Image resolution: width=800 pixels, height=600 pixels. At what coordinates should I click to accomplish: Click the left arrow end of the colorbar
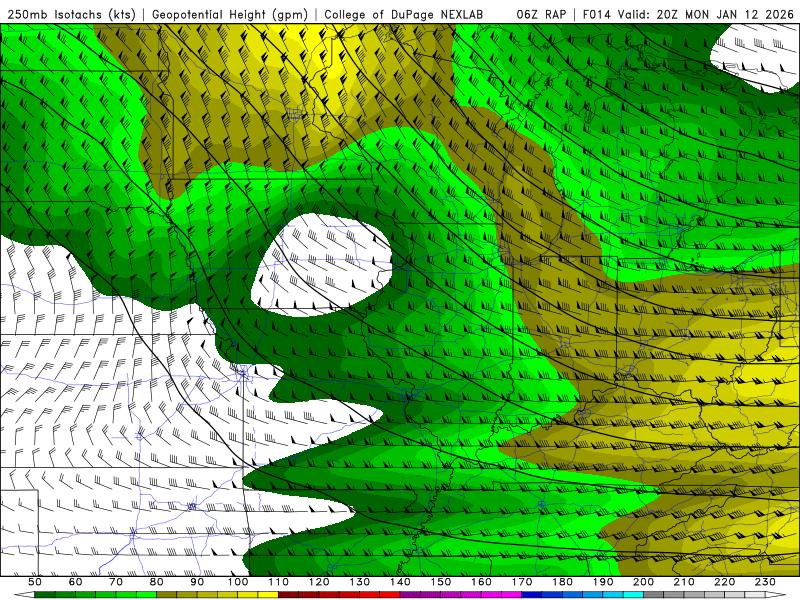24,595
